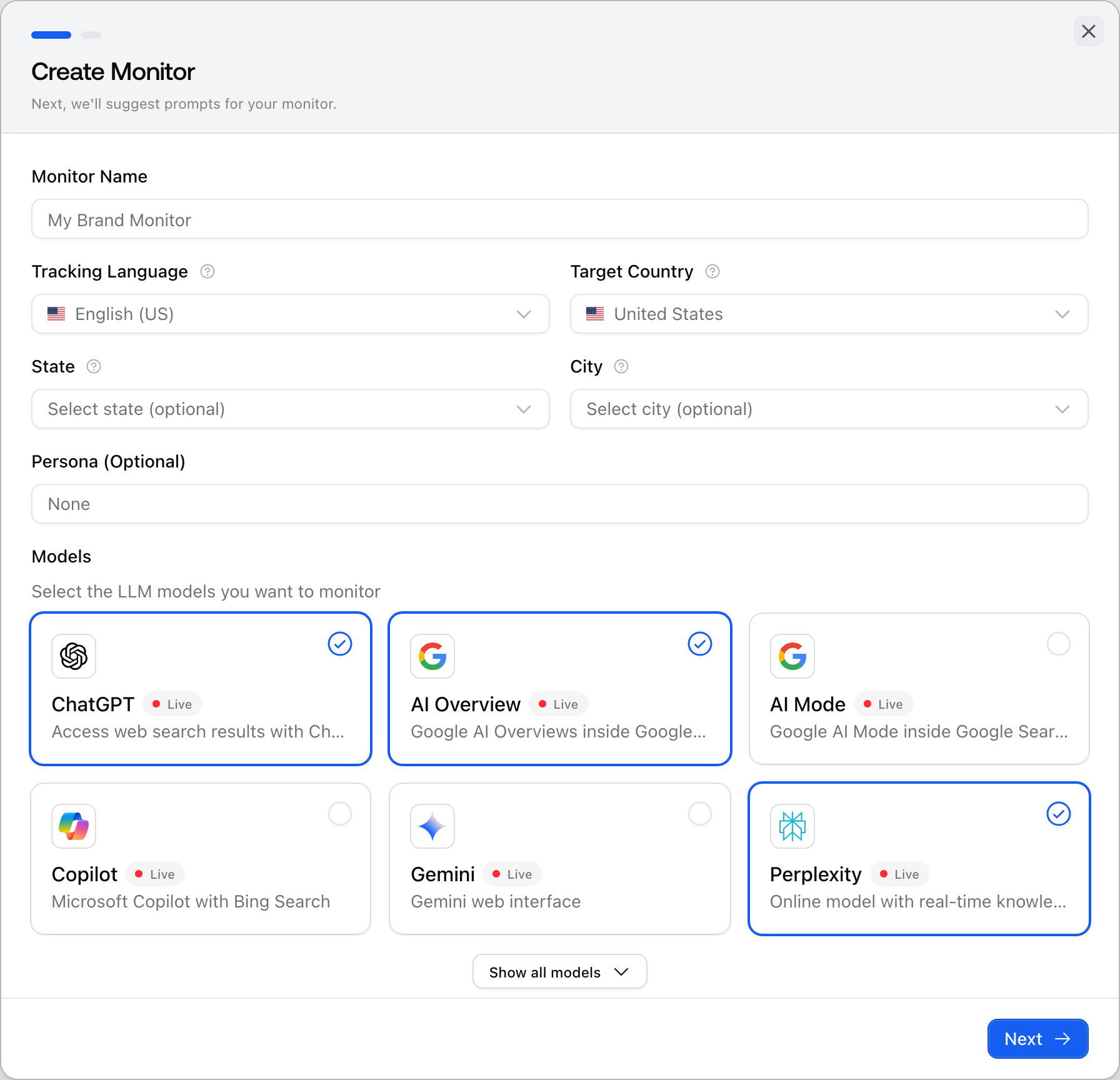Enable the Gemini model checkbox
Image resolution: width=1120 pixels, height=1080 pixels.
(700, 814)
